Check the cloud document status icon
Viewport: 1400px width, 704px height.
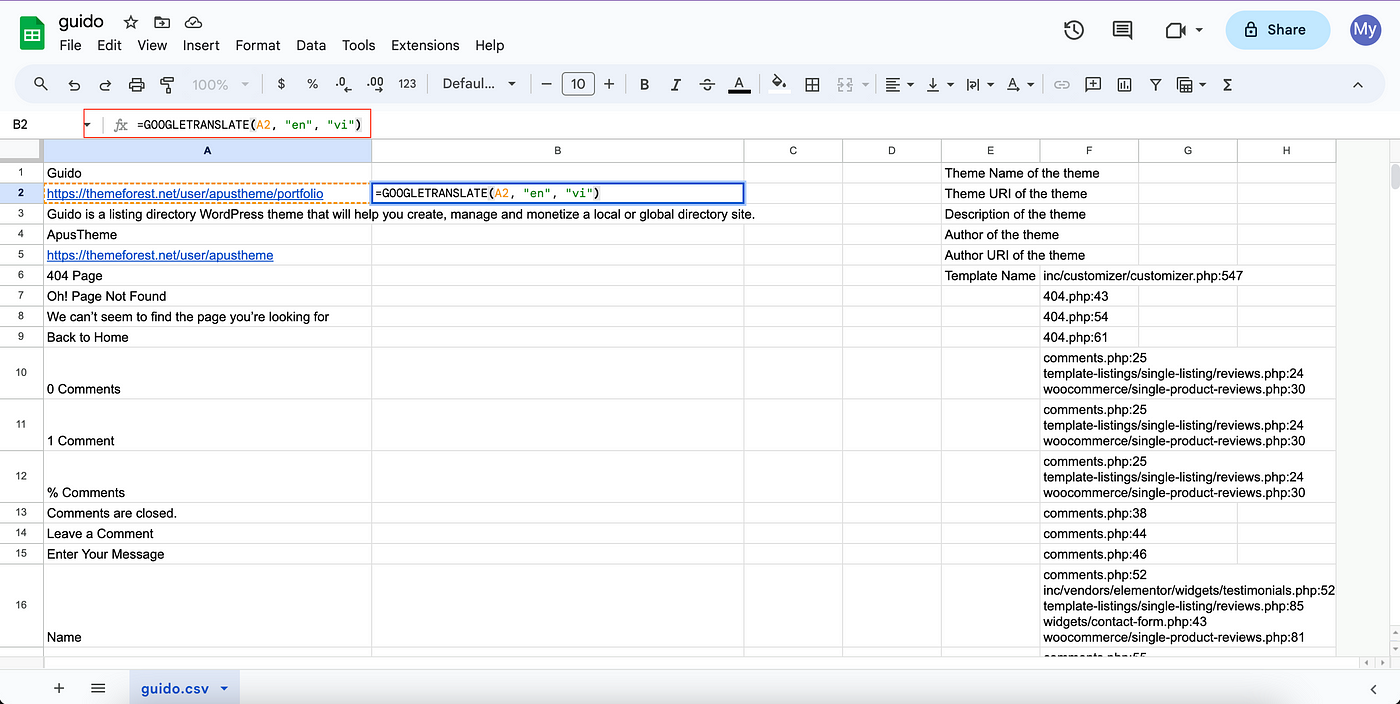click(194, 22)
